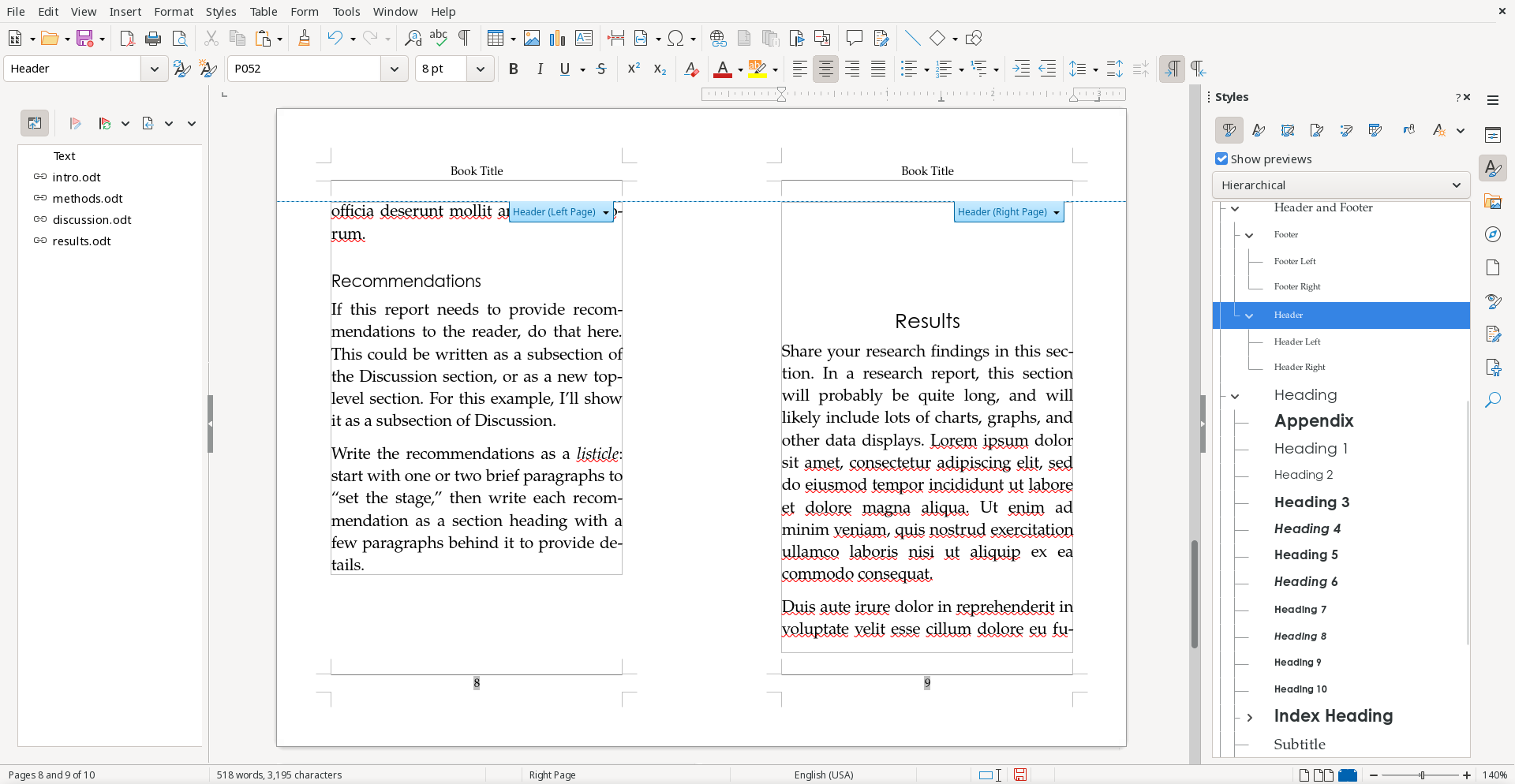This screenshot has height=784, width=1515.
Task: Toggle Strikethrough formatting
Action: pos(601,69)
